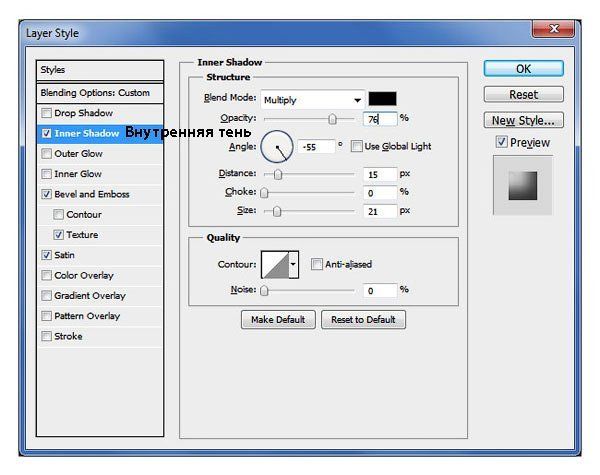The width and height of the screenshot is (600, 475).
Task: Close the Layer Style dialog
Action: [x=554, y=29]
